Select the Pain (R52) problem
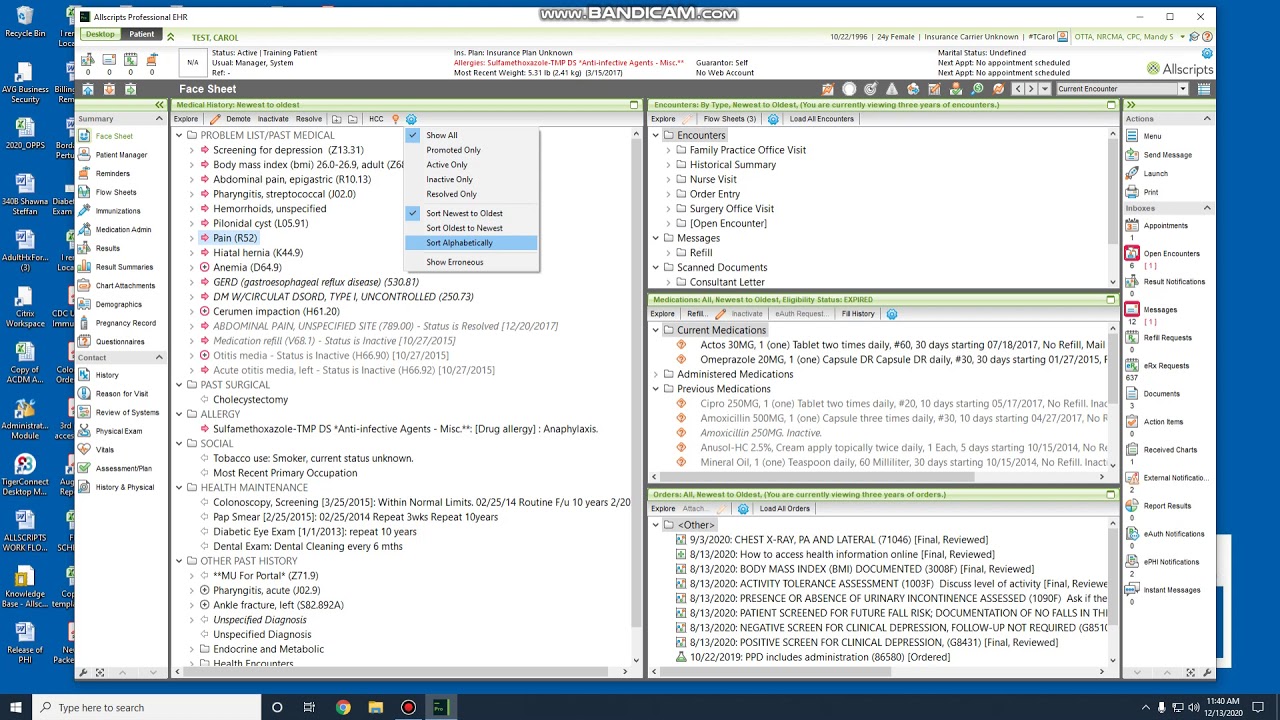Screen dimensions: 1280x720 [235, 238]
